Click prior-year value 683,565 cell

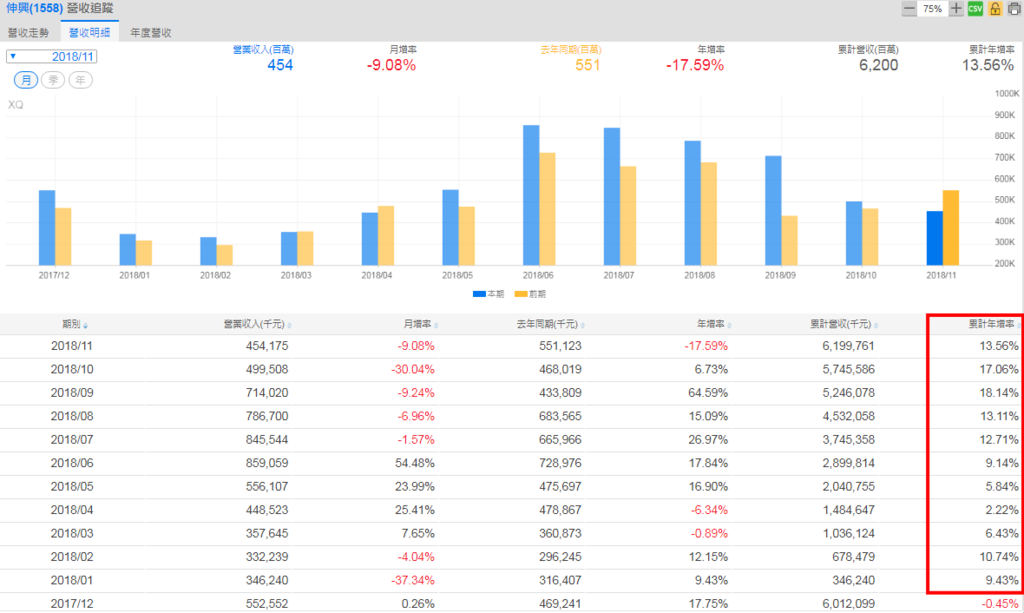pyautogui.click(x=560, y=417)
